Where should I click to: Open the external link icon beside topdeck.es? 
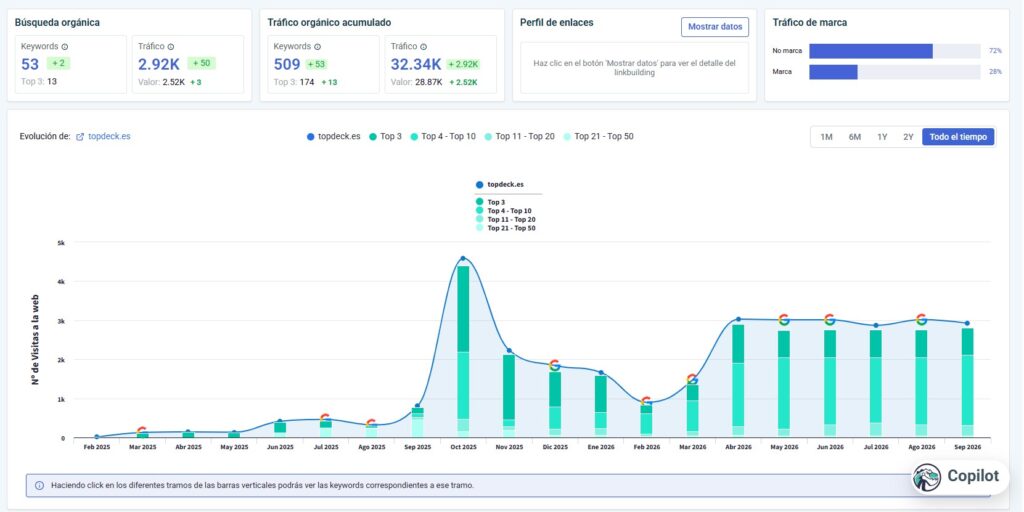click(x=80, y=137)
